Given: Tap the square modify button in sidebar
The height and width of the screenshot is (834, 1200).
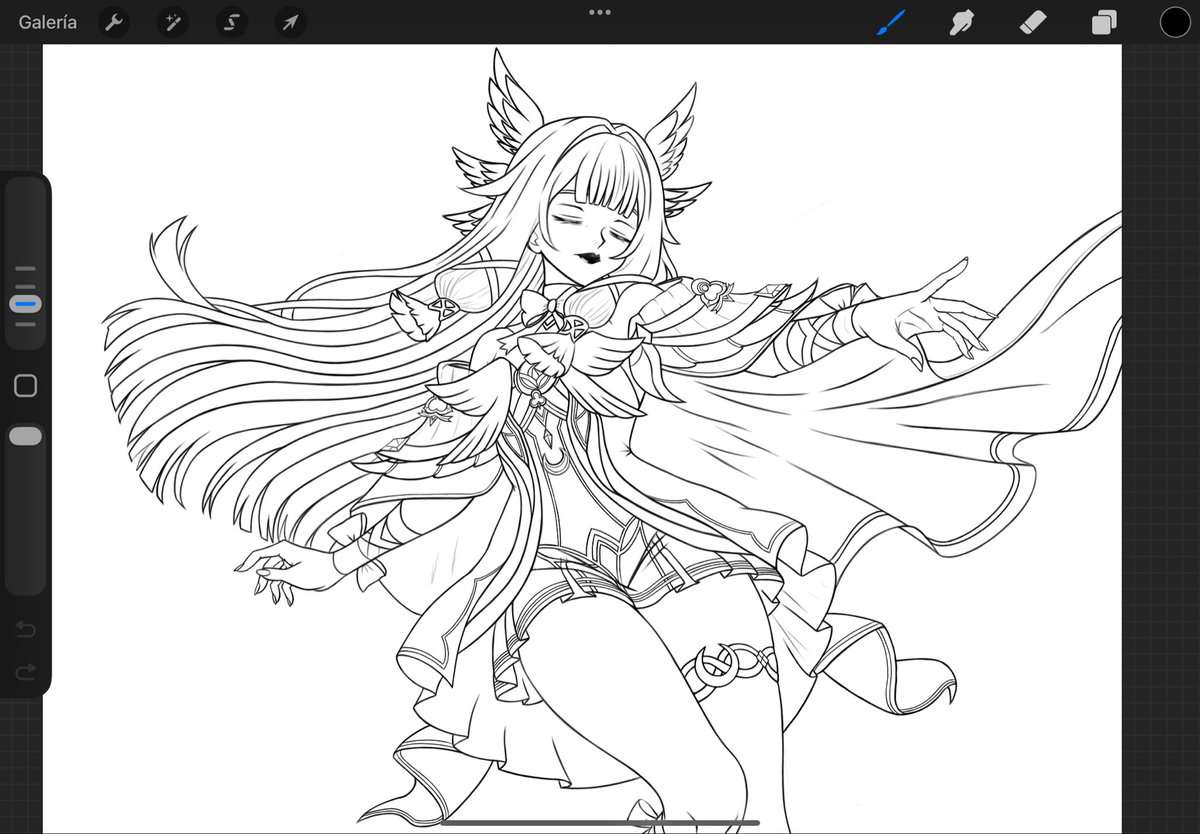Looking at the screenshot, I should [x=25, y=386].
